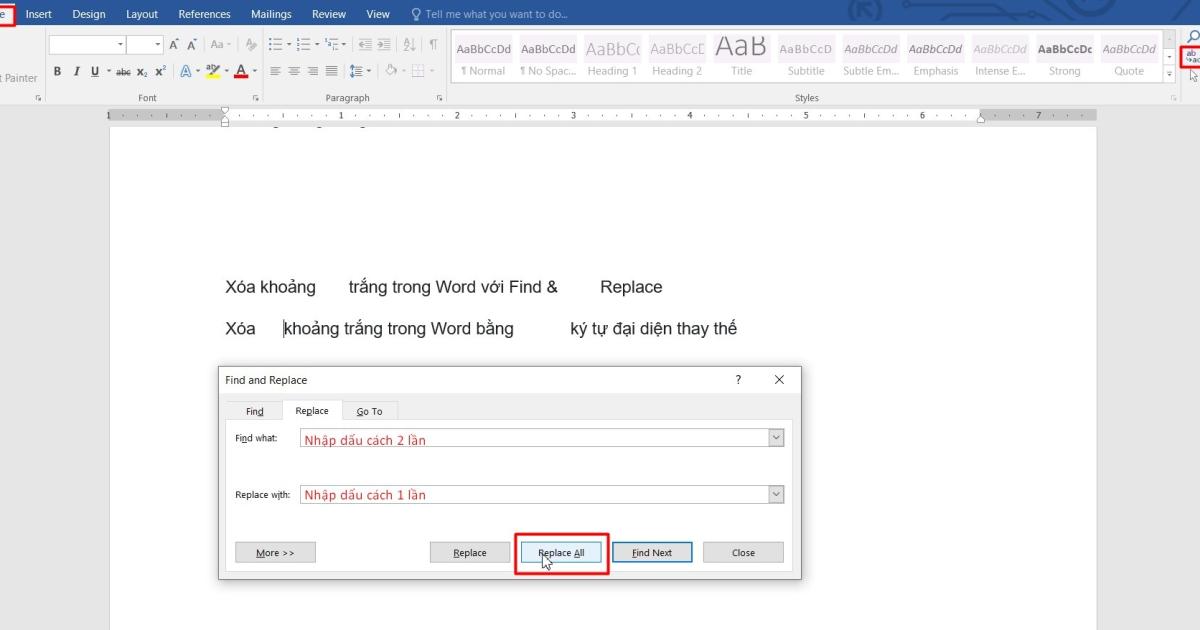
Task: Switch to the Go To tab
Action: pos(370,410)
